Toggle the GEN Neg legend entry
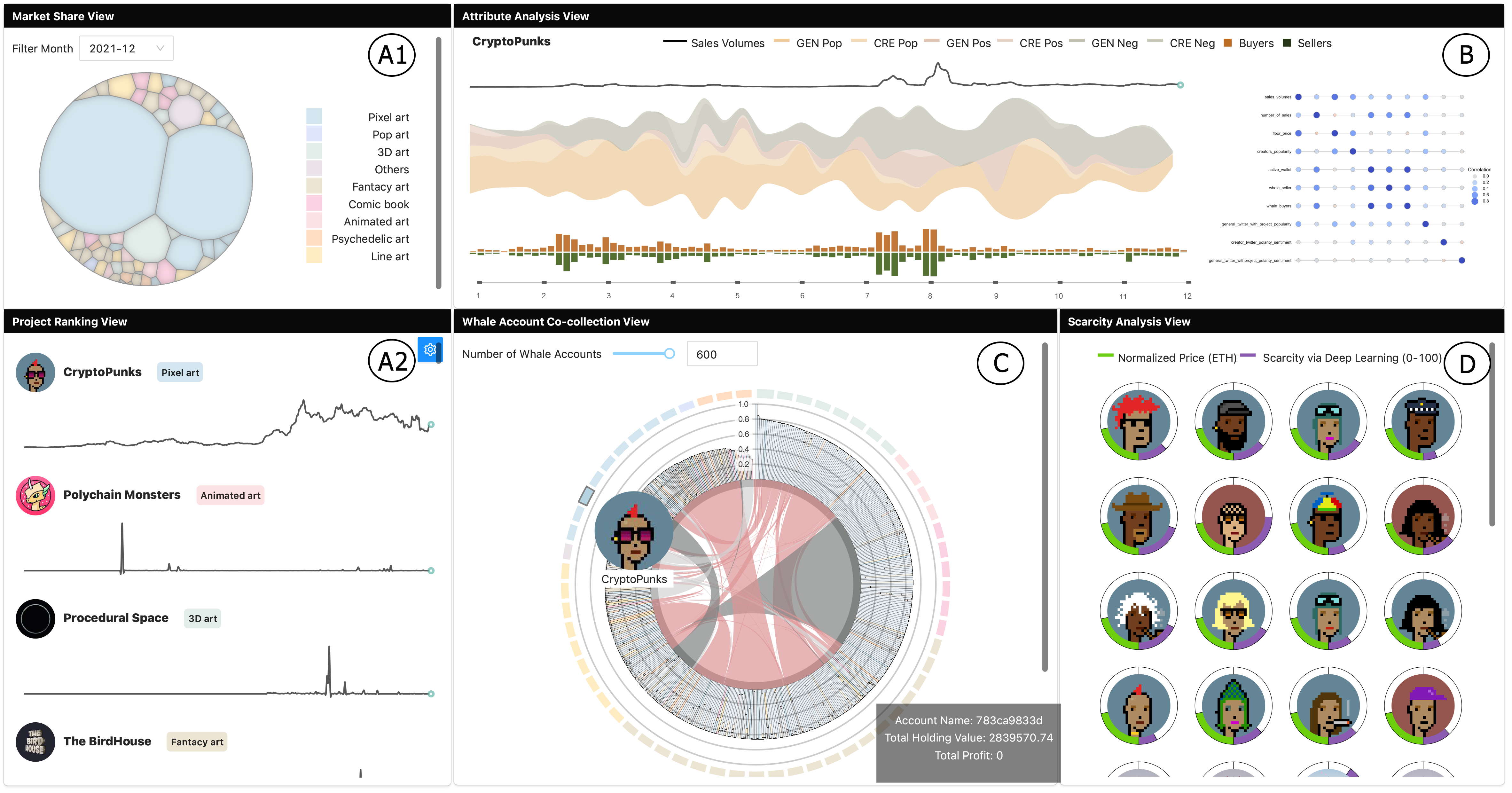The image size is (1512, 793). (1103, 43)
